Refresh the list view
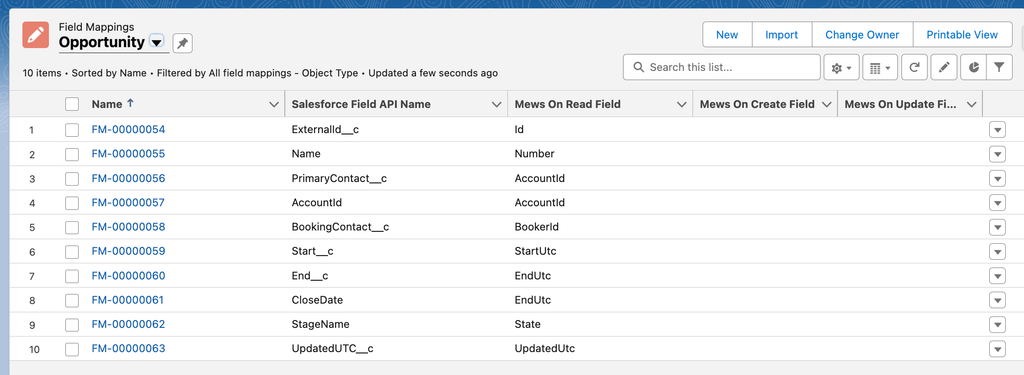The width and height of the screenshot is (1024, 375). pyautogui.click(x=914, y=67)
